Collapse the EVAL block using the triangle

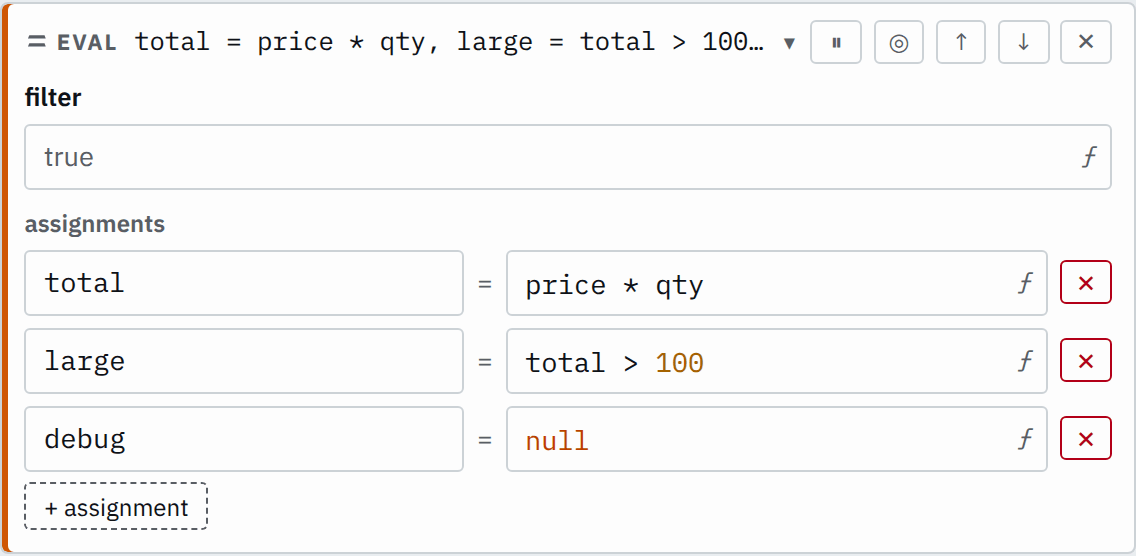coord(790,43)
